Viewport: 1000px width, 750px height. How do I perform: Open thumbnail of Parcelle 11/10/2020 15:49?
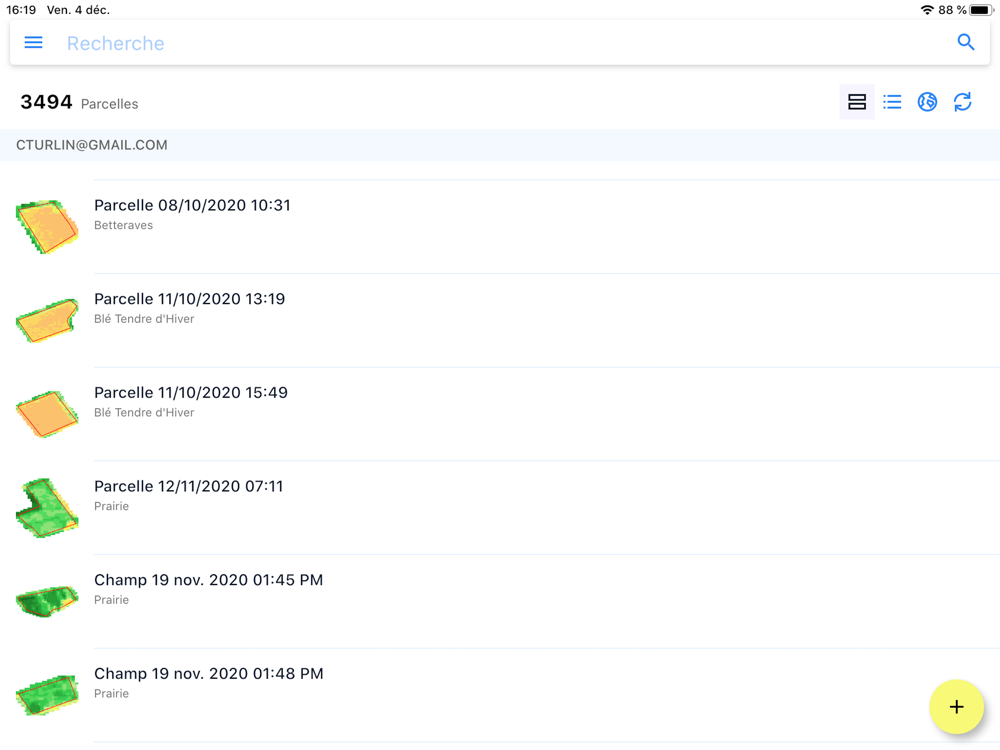(47, 414)
